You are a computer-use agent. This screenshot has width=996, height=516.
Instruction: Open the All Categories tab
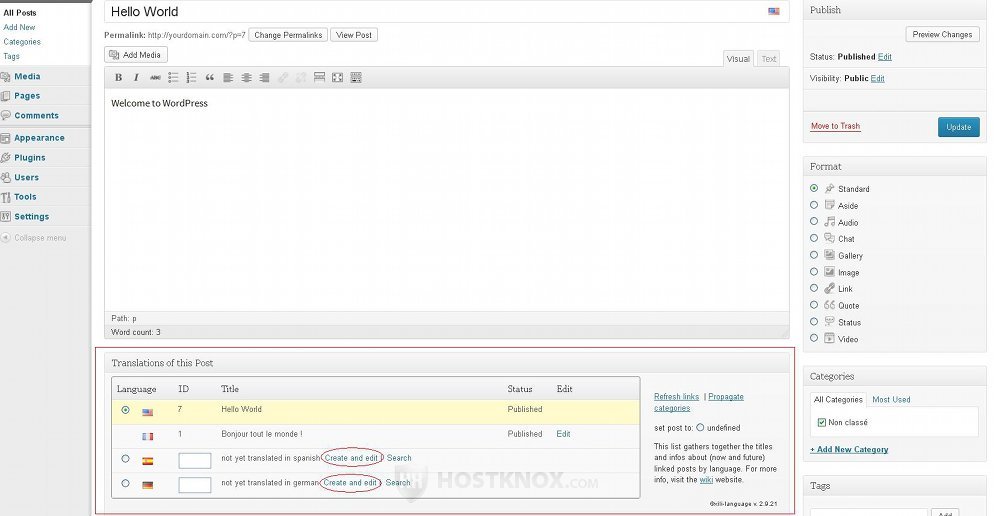(838, 400)
